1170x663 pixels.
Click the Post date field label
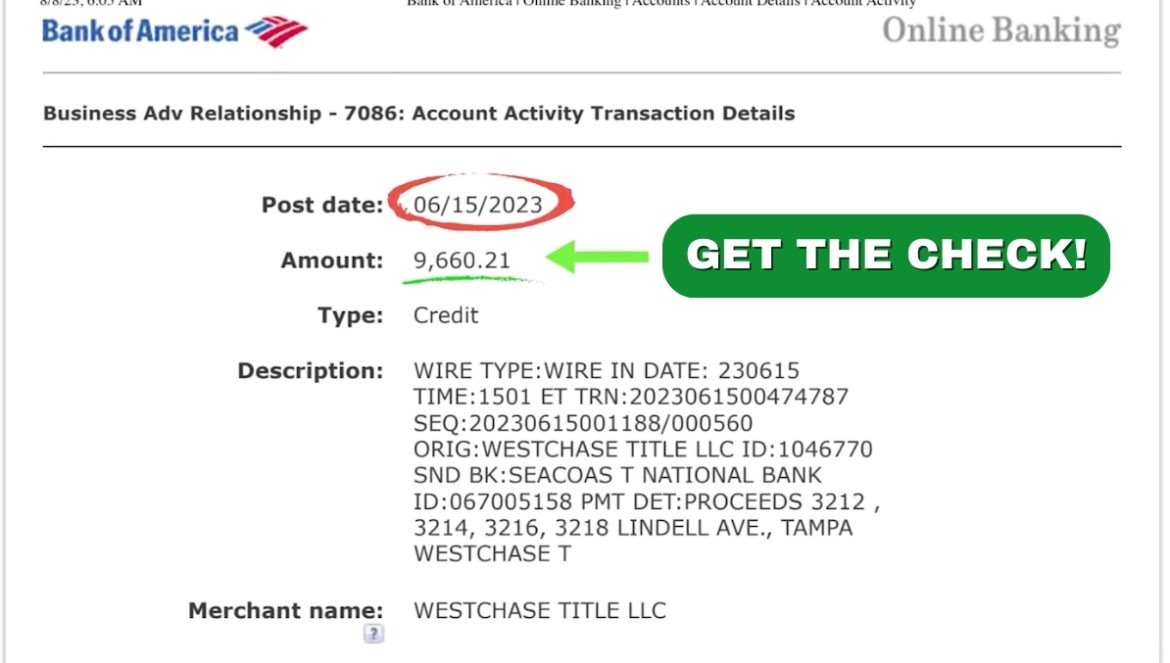tap(322, 205)
